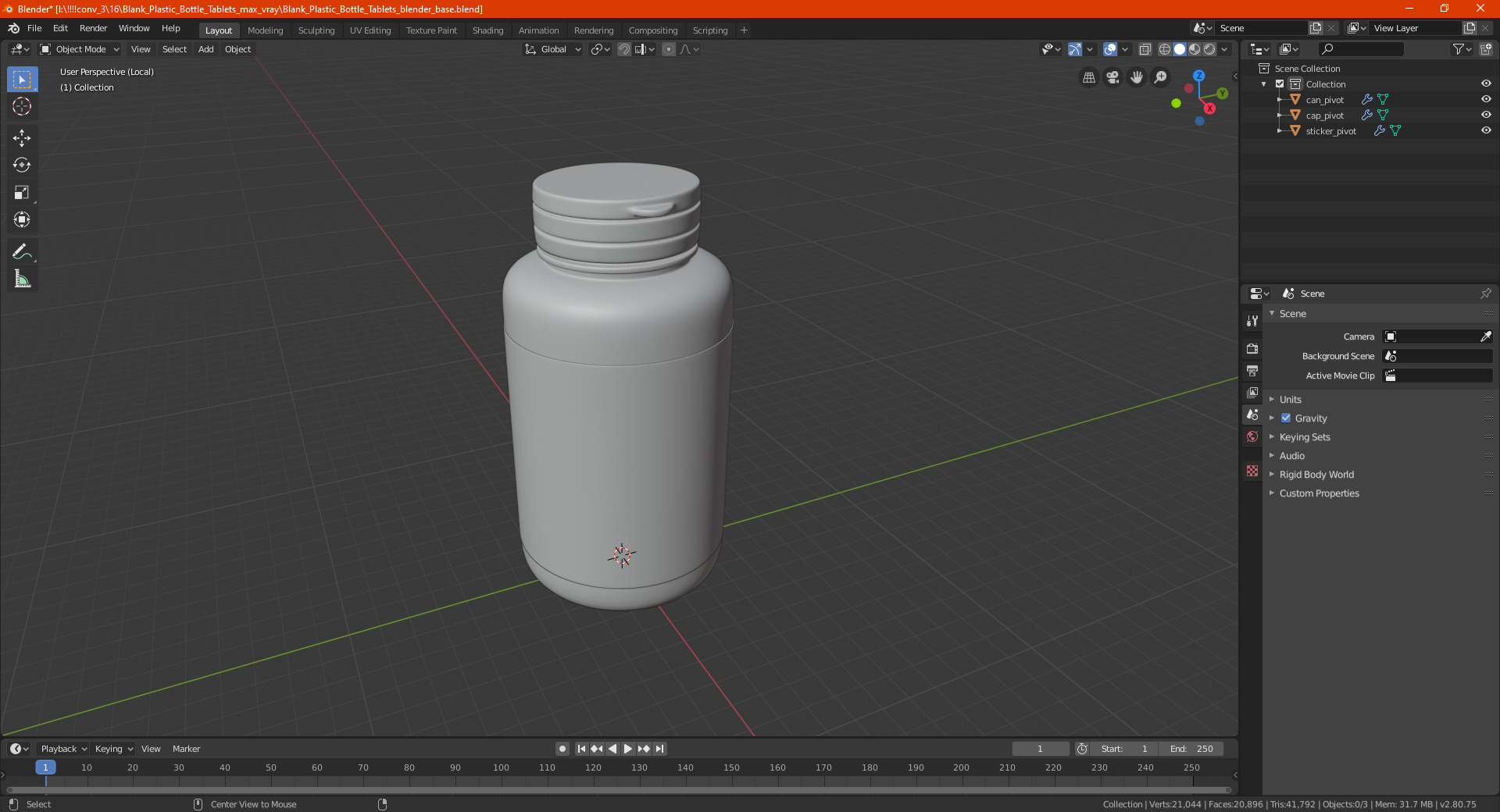Open the Marker menu in timeline

(x=186, y=749)
